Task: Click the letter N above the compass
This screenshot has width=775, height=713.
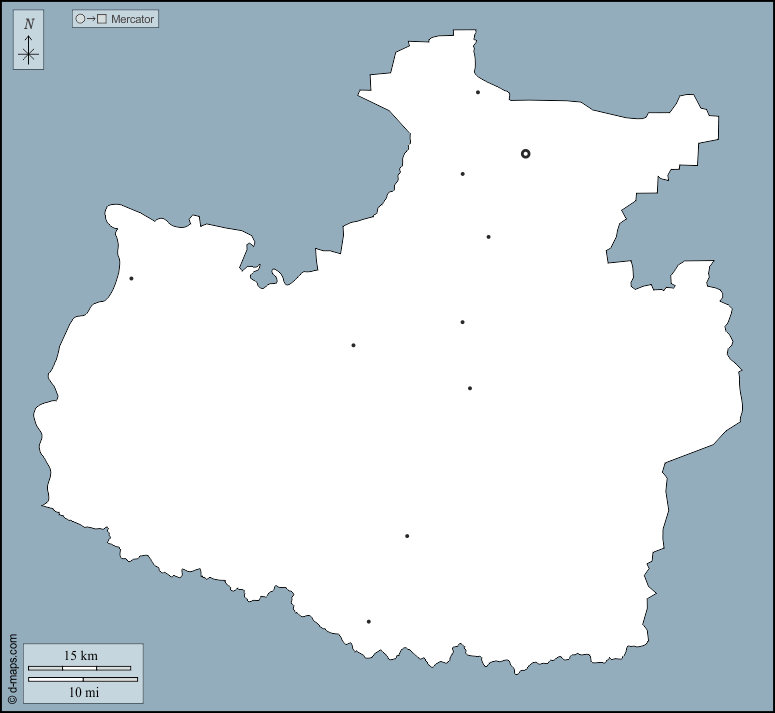Action: [28, 24]
